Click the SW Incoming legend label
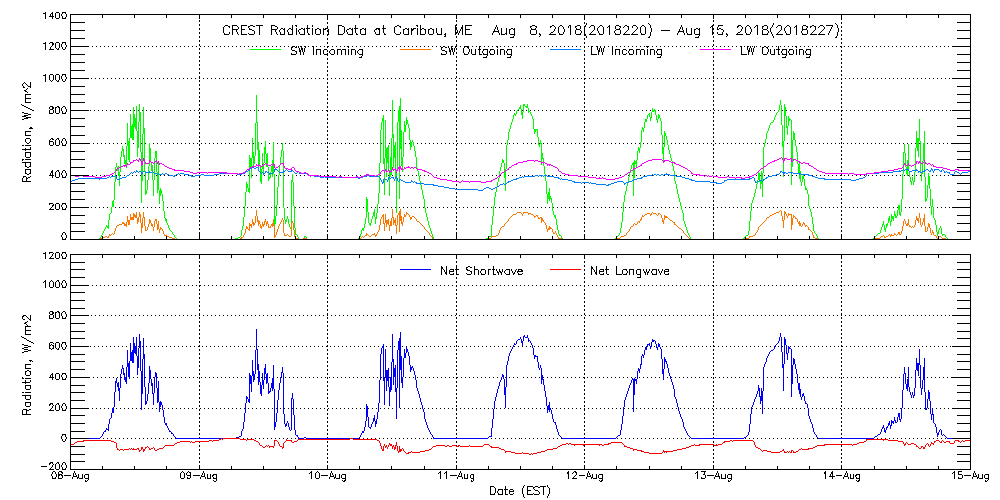 [x=326, y=51]
